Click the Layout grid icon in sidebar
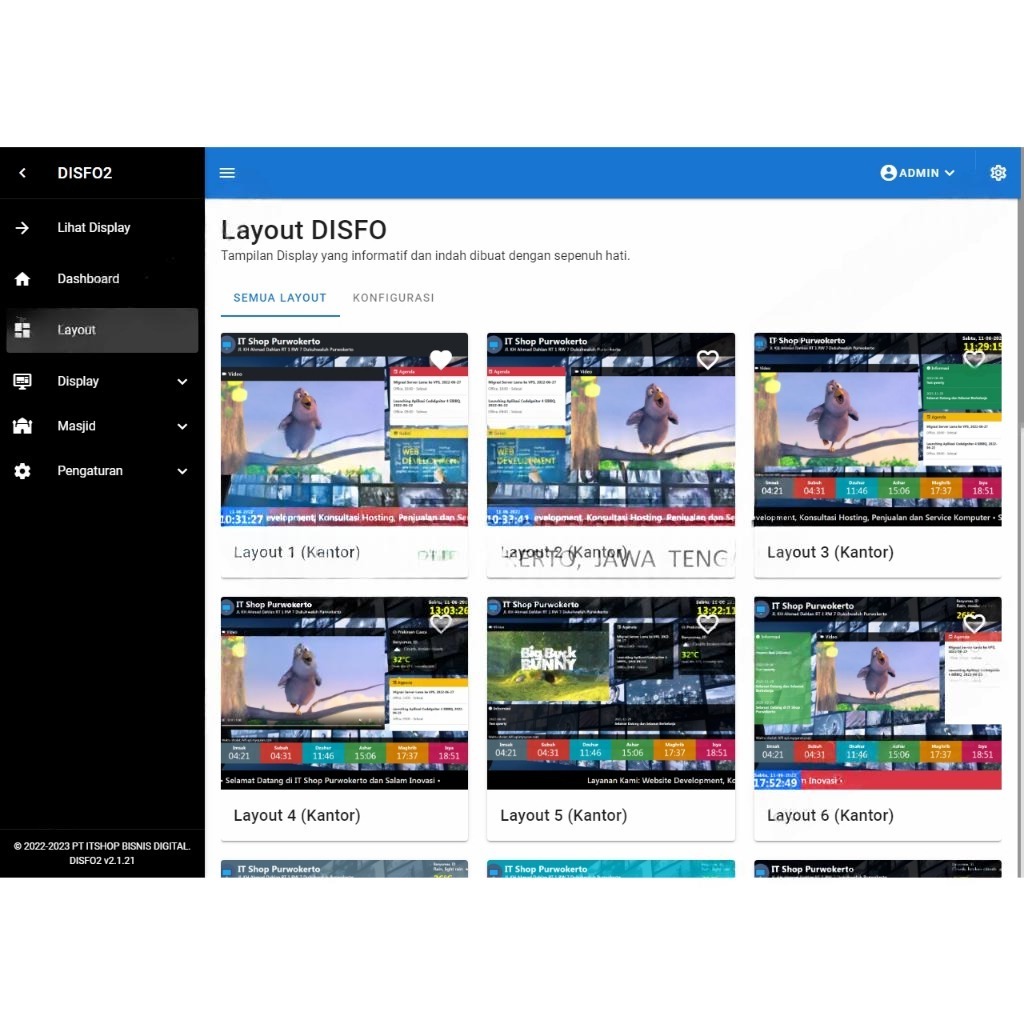 [x=22, y=330]
